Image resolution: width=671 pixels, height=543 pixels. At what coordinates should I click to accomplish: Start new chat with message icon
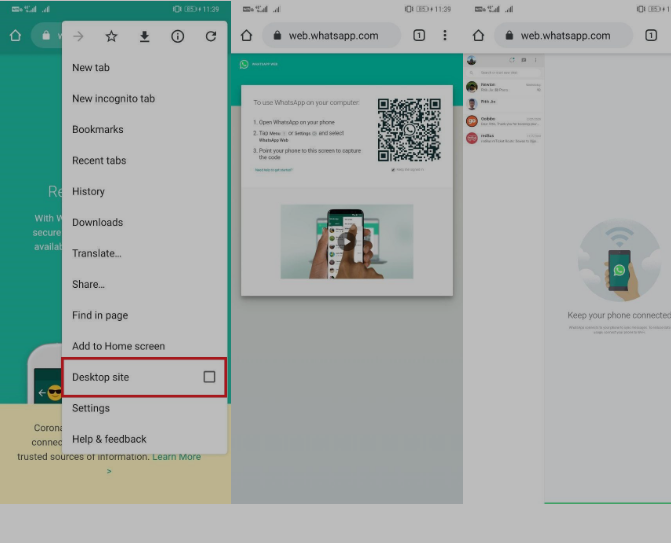[524, 60]
